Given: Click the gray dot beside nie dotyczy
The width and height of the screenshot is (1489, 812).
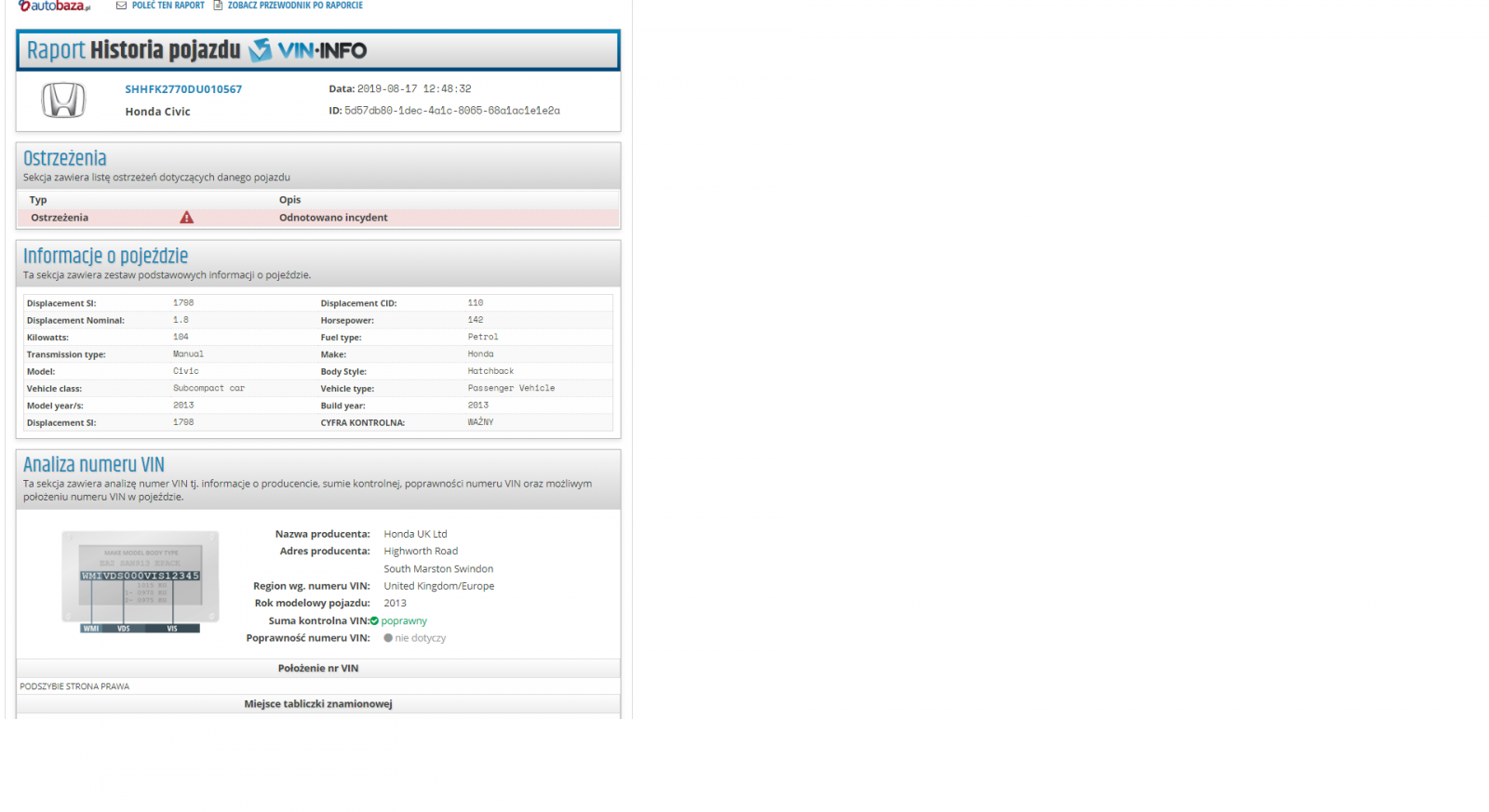Looking at the screenshot, I should click(x=388, y=638).
